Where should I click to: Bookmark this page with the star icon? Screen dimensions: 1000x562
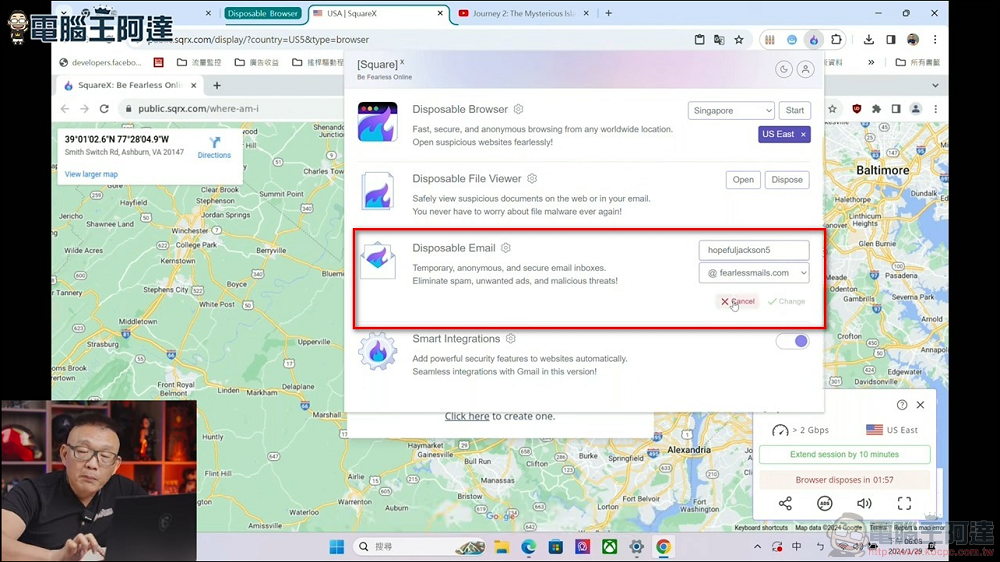click(739, 40)
